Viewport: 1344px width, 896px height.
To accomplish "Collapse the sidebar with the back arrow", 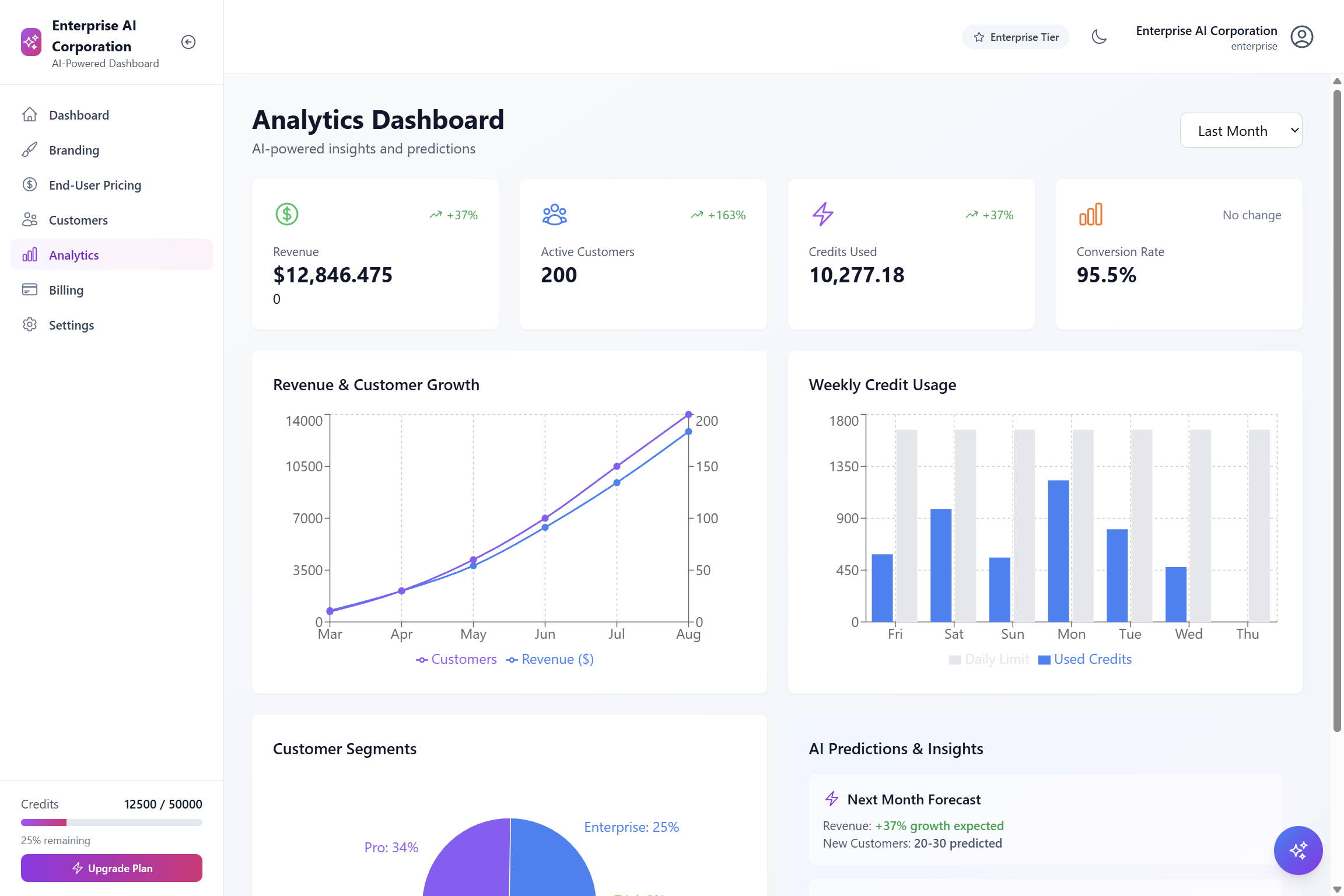I will [x=188, y=42].
